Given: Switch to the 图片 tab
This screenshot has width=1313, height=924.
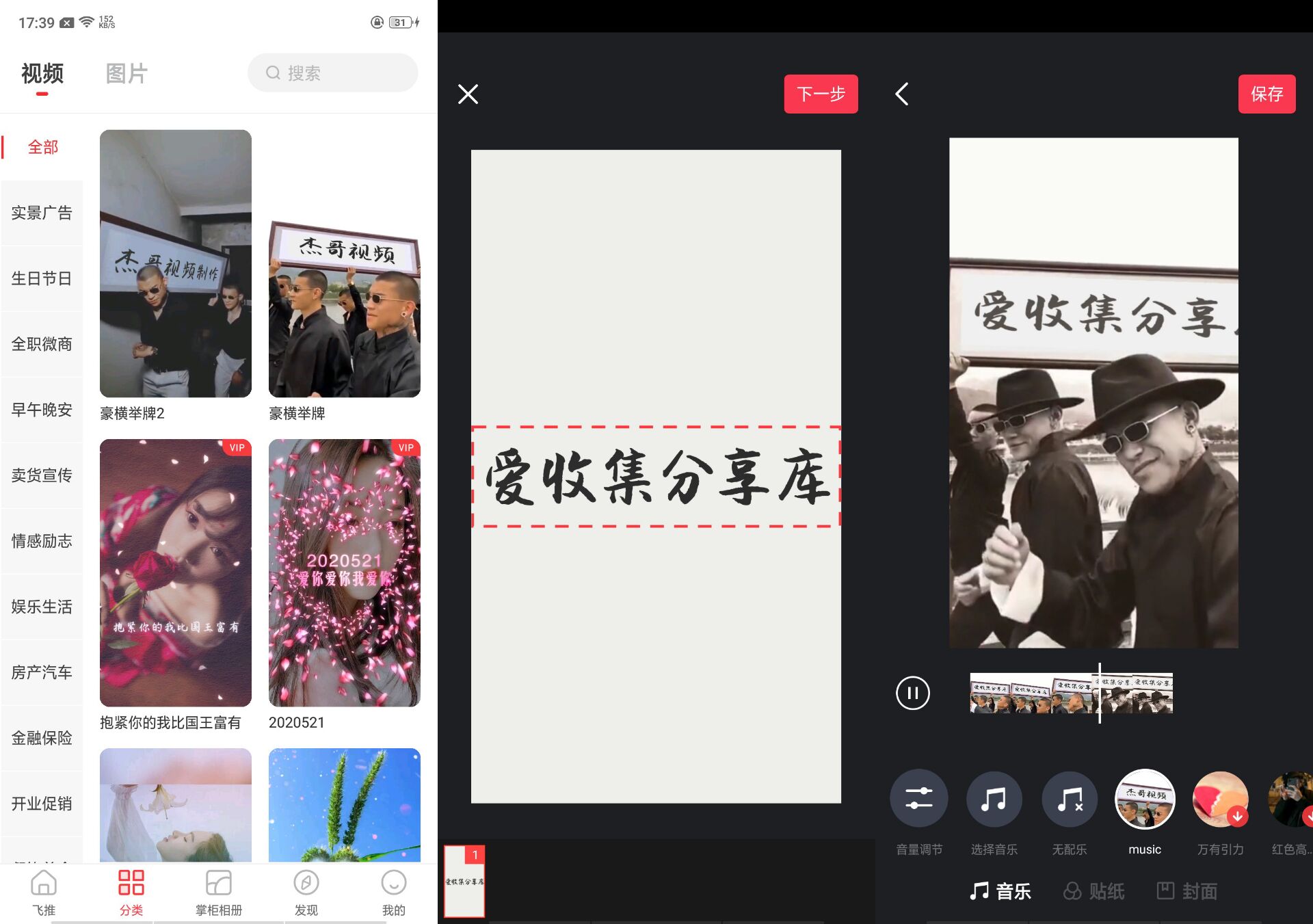Looking at the screenshot, I should click(127, 73).
